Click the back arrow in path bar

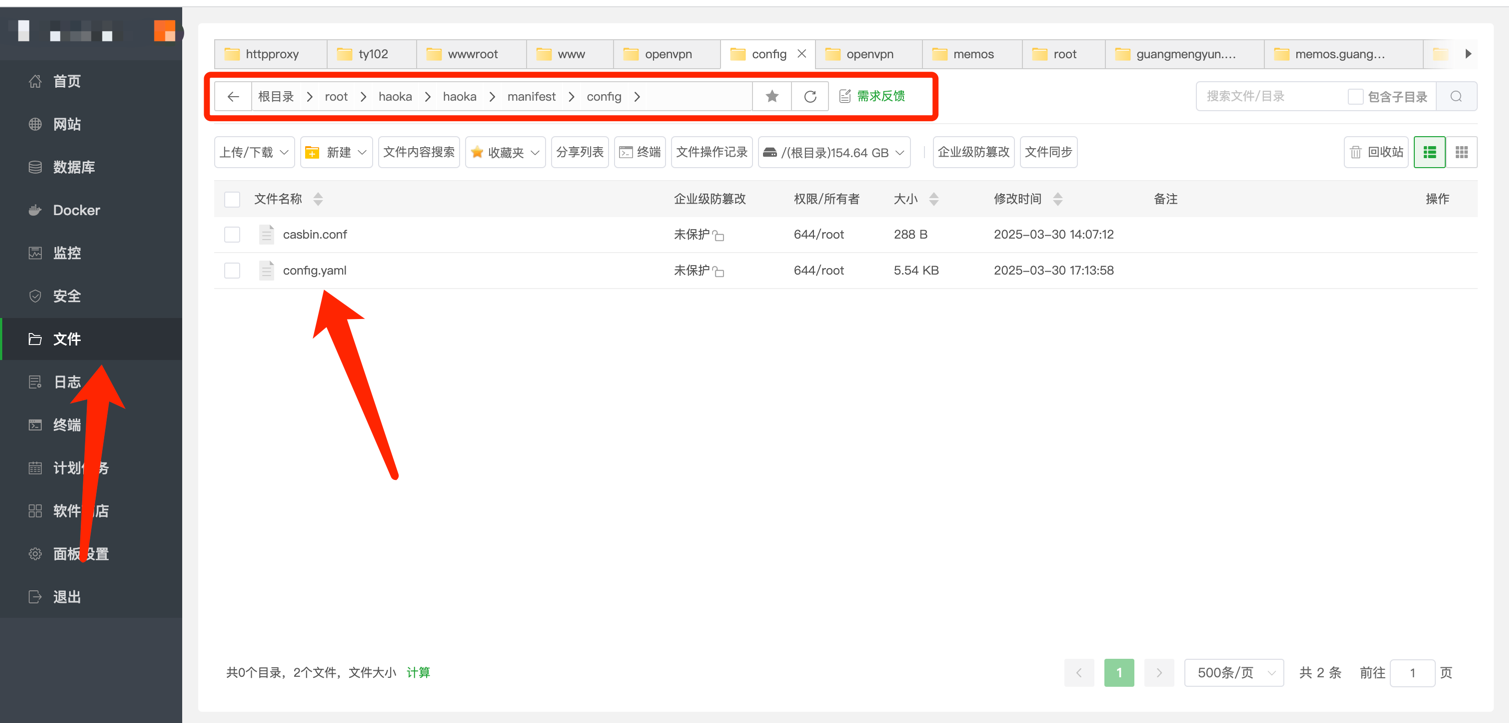233,97
